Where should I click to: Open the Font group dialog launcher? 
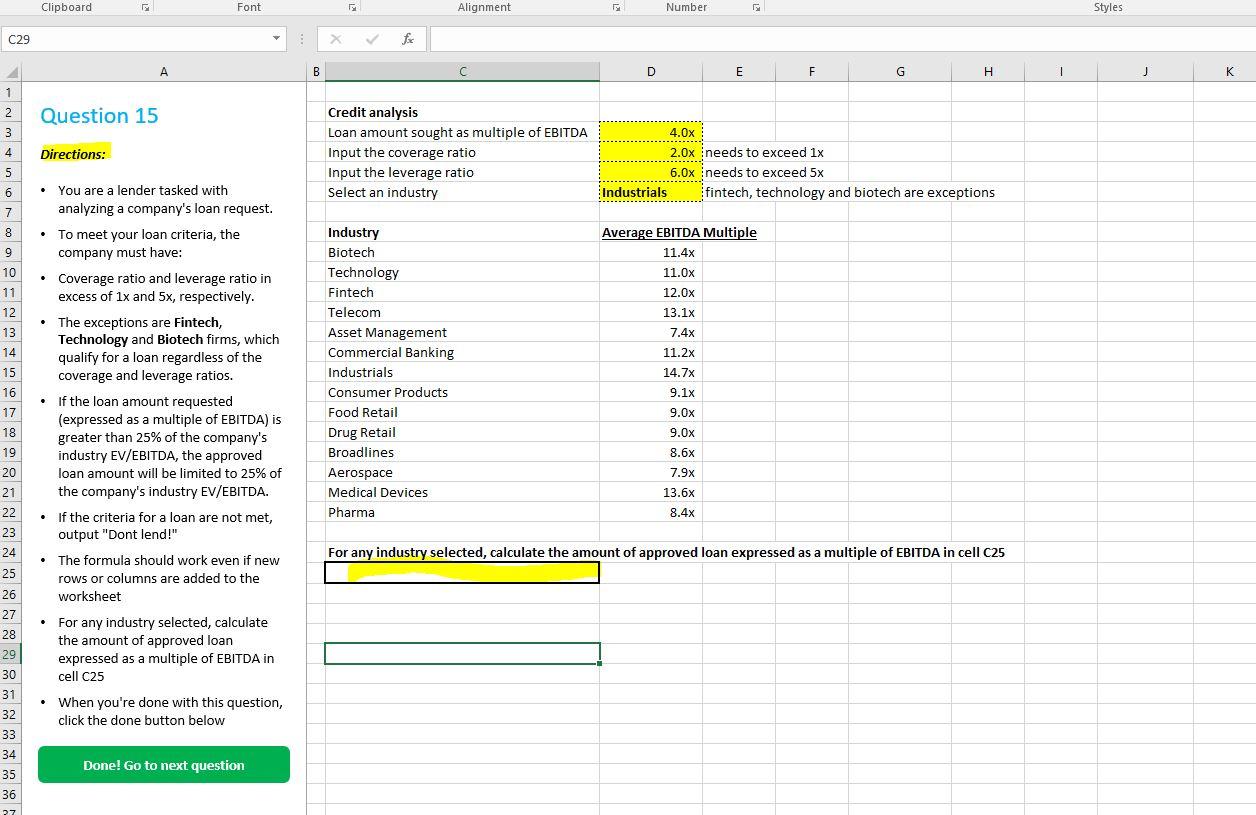[352, 7]
